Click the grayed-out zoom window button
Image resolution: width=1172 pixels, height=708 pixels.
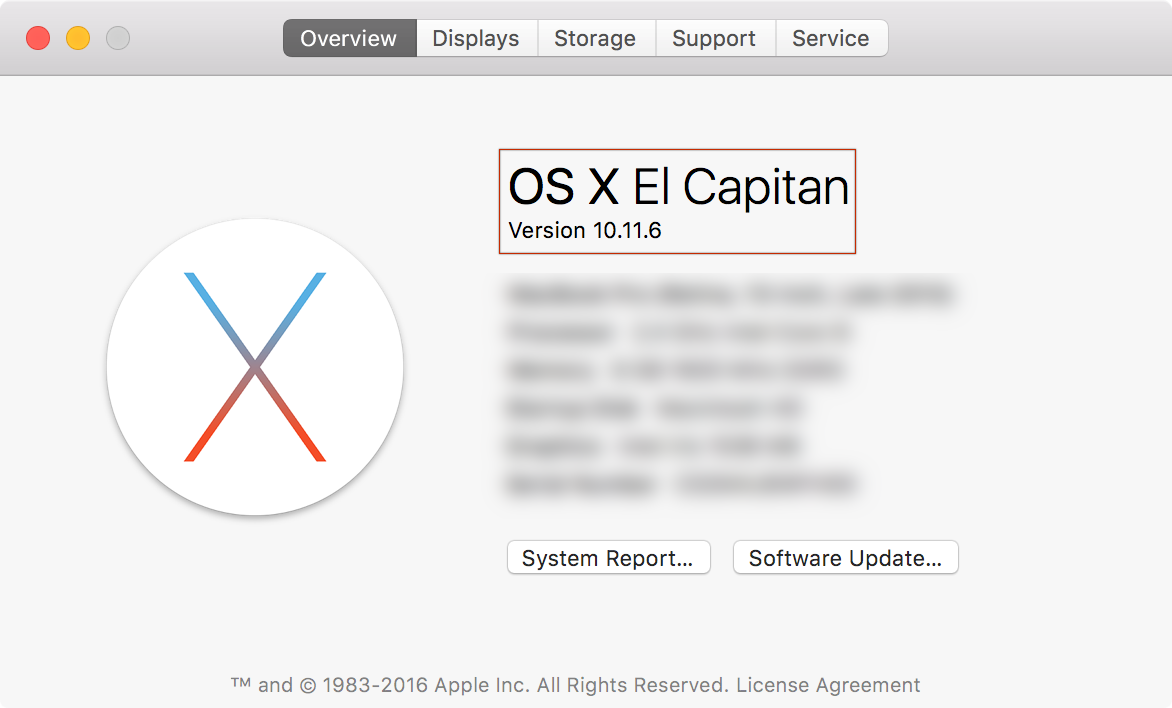118,39
